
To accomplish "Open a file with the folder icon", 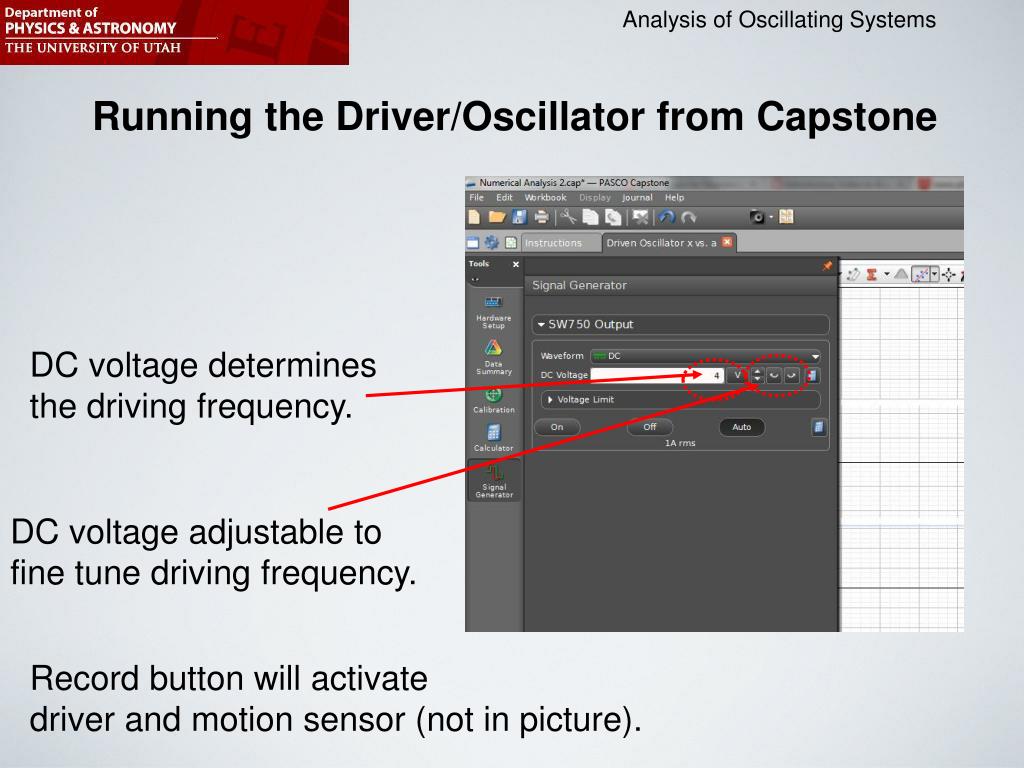I will 497,217.
